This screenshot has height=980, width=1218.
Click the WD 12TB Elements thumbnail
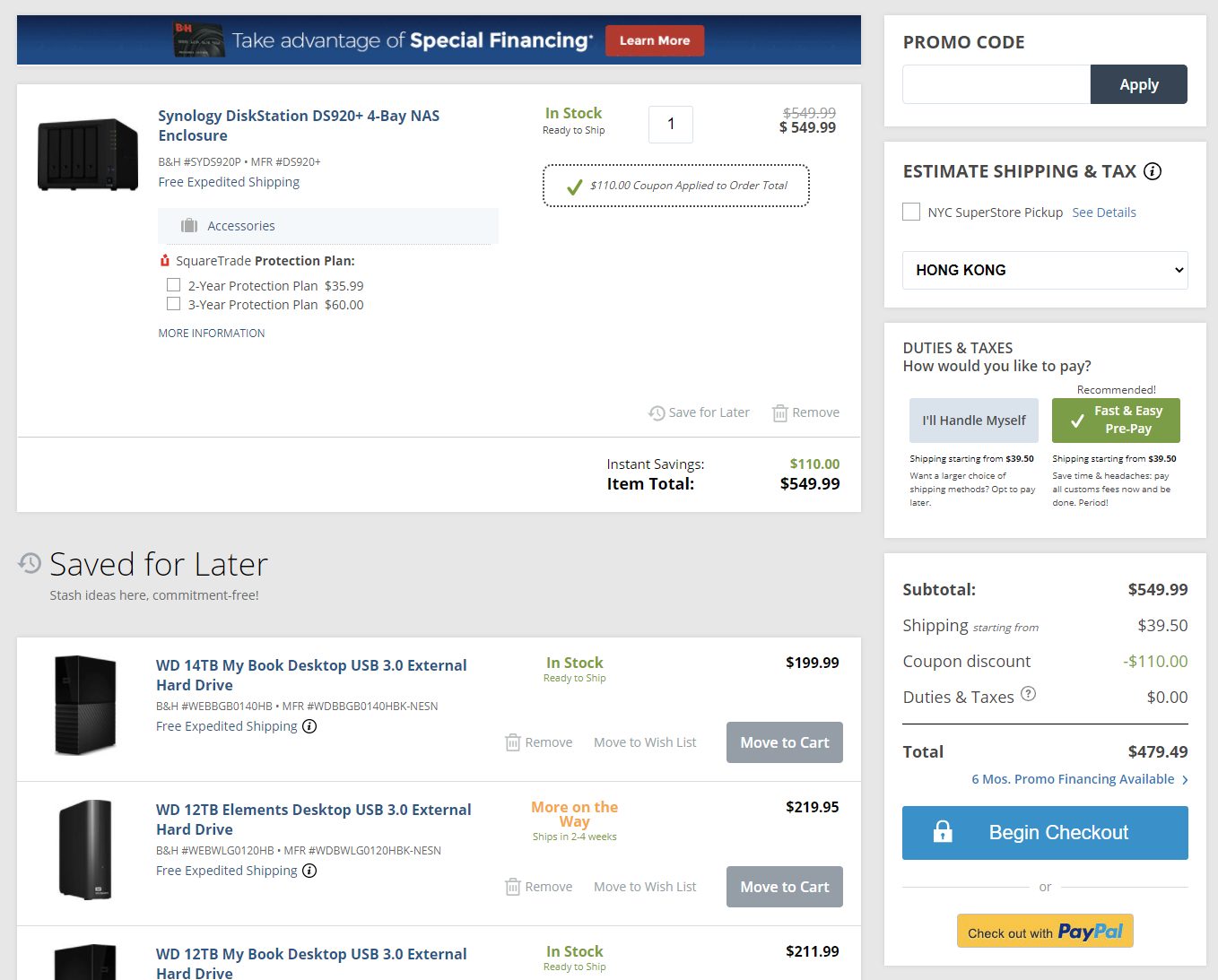tap(85, 849)
